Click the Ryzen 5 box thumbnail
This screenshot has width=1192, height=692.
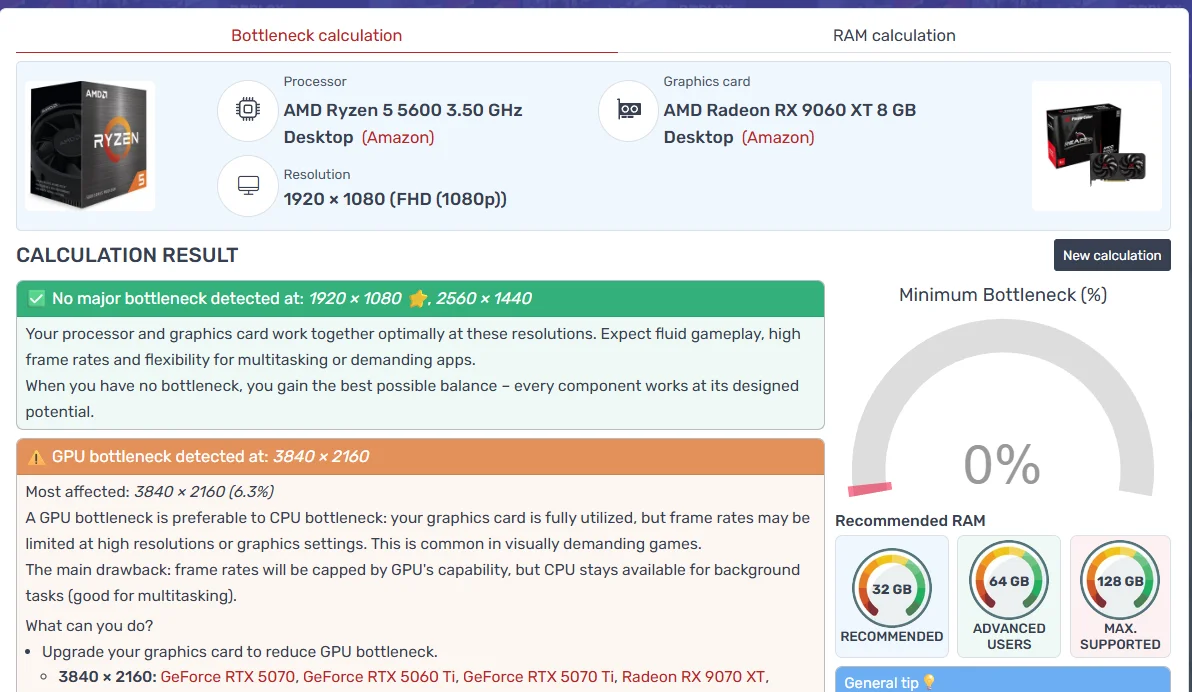90,145
